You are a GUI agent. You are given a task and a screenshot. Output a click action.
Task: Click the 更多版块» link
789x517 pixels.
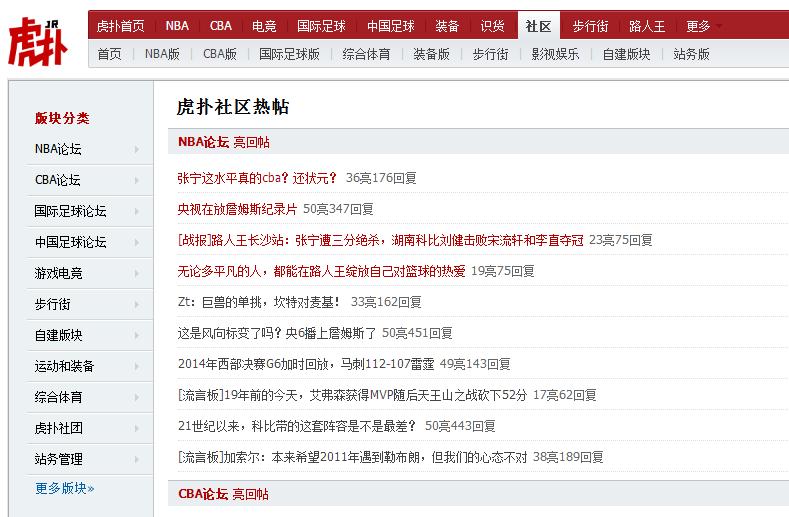[x=64, y=488]
